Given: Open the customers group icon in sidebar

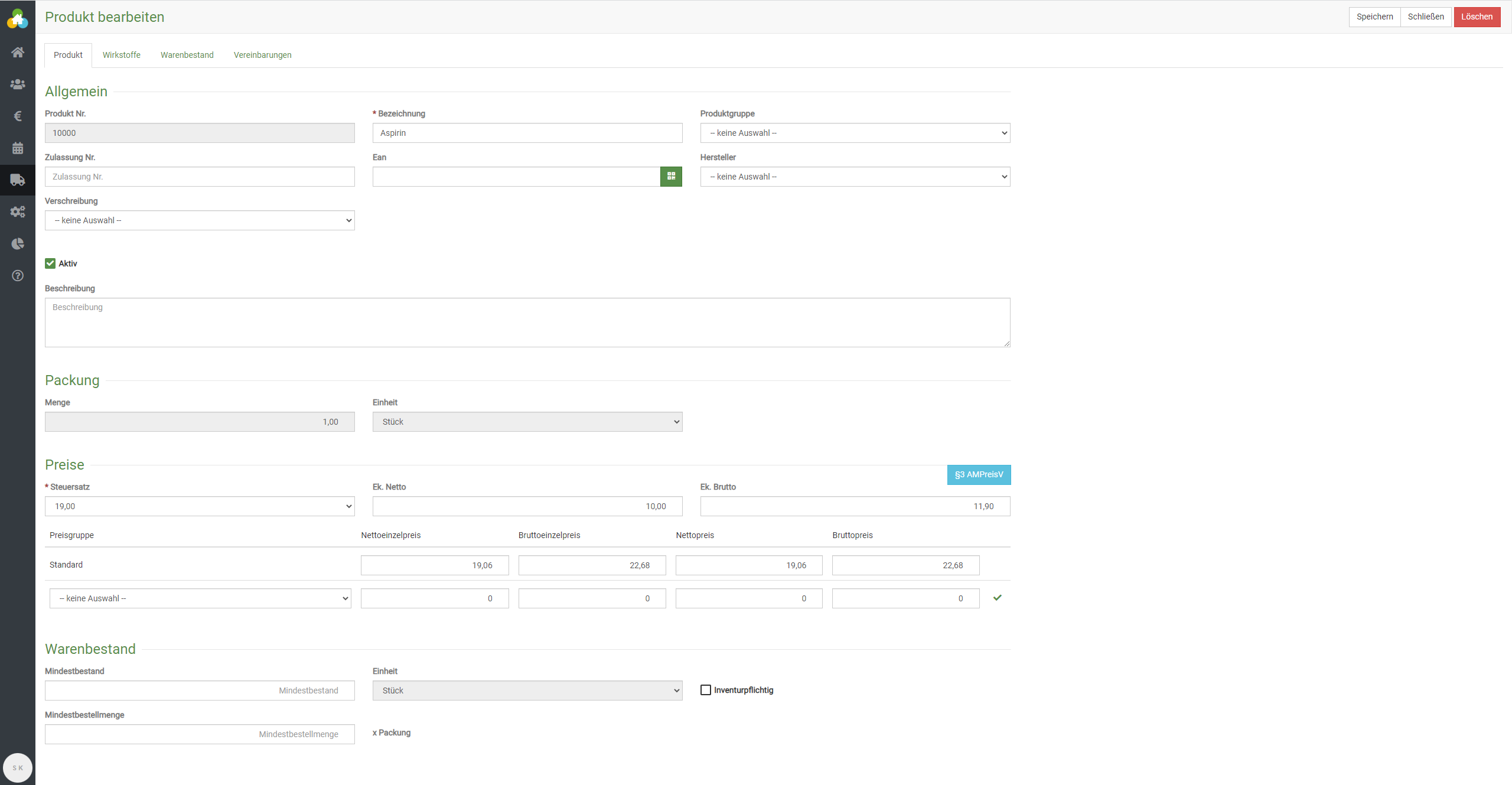Looking at the screenshot, I should tap(18, 84).
